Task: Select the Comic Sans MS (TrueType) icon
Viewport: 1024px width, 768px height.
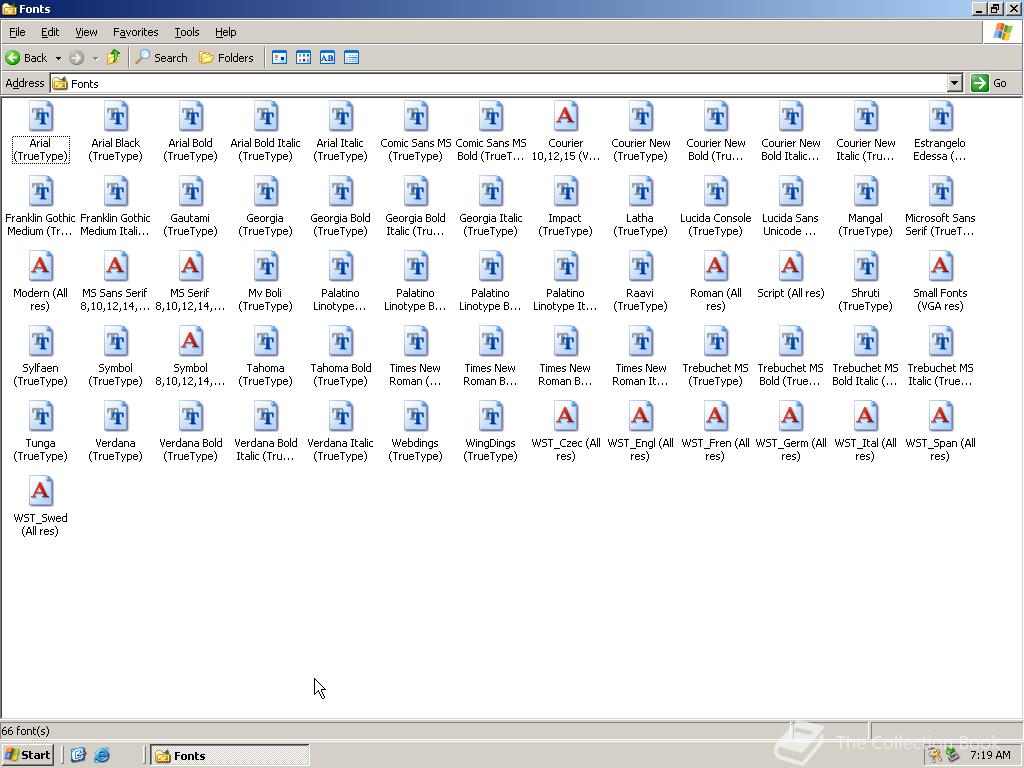Action: point(415,117)
